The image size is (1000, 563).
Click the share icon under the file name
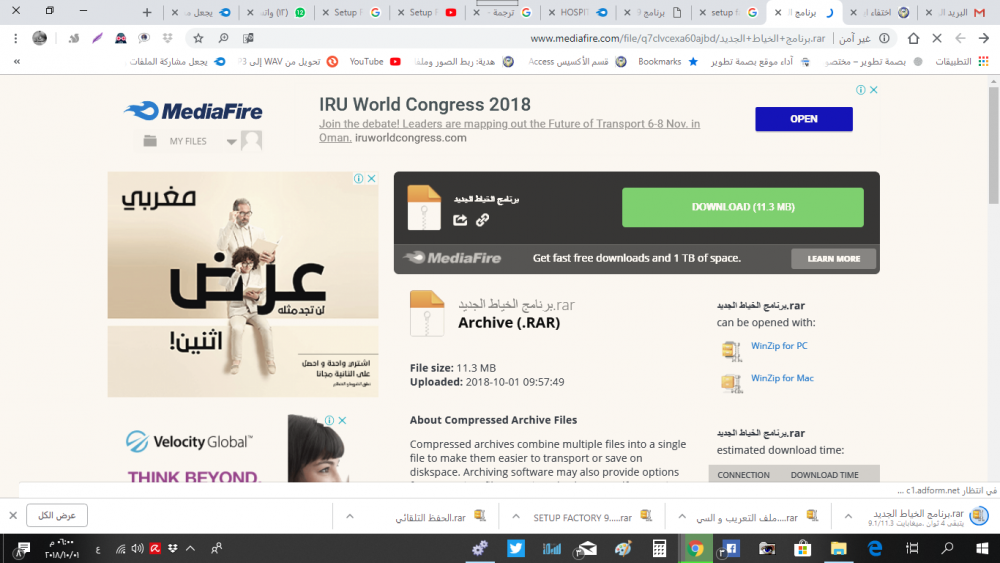(460, 220)
